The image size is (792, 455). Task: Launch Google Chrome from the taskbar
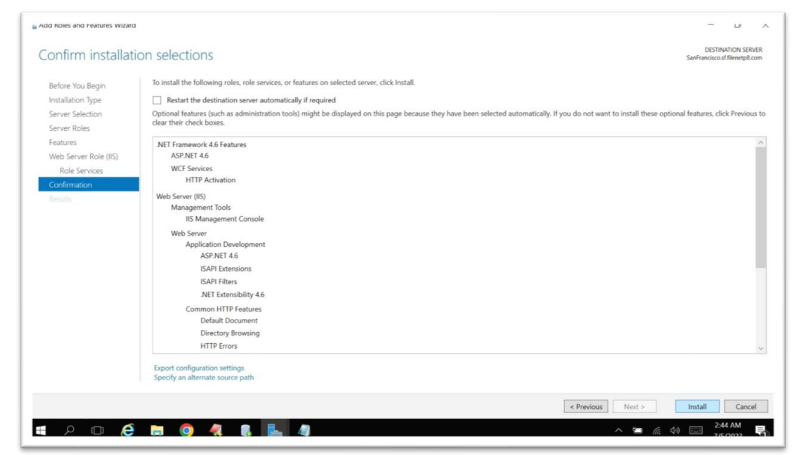(x=186, y=430)
